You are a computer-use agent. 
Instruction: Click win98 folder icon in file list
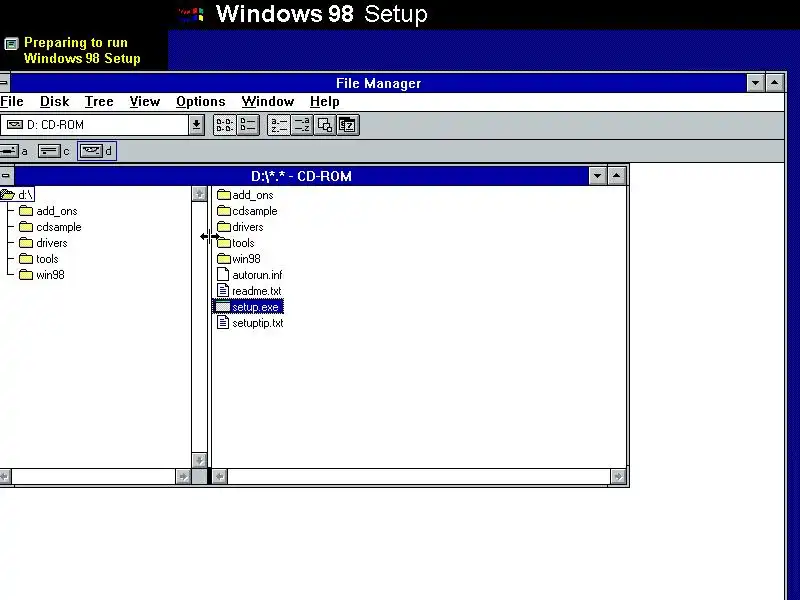pos(223,259)
